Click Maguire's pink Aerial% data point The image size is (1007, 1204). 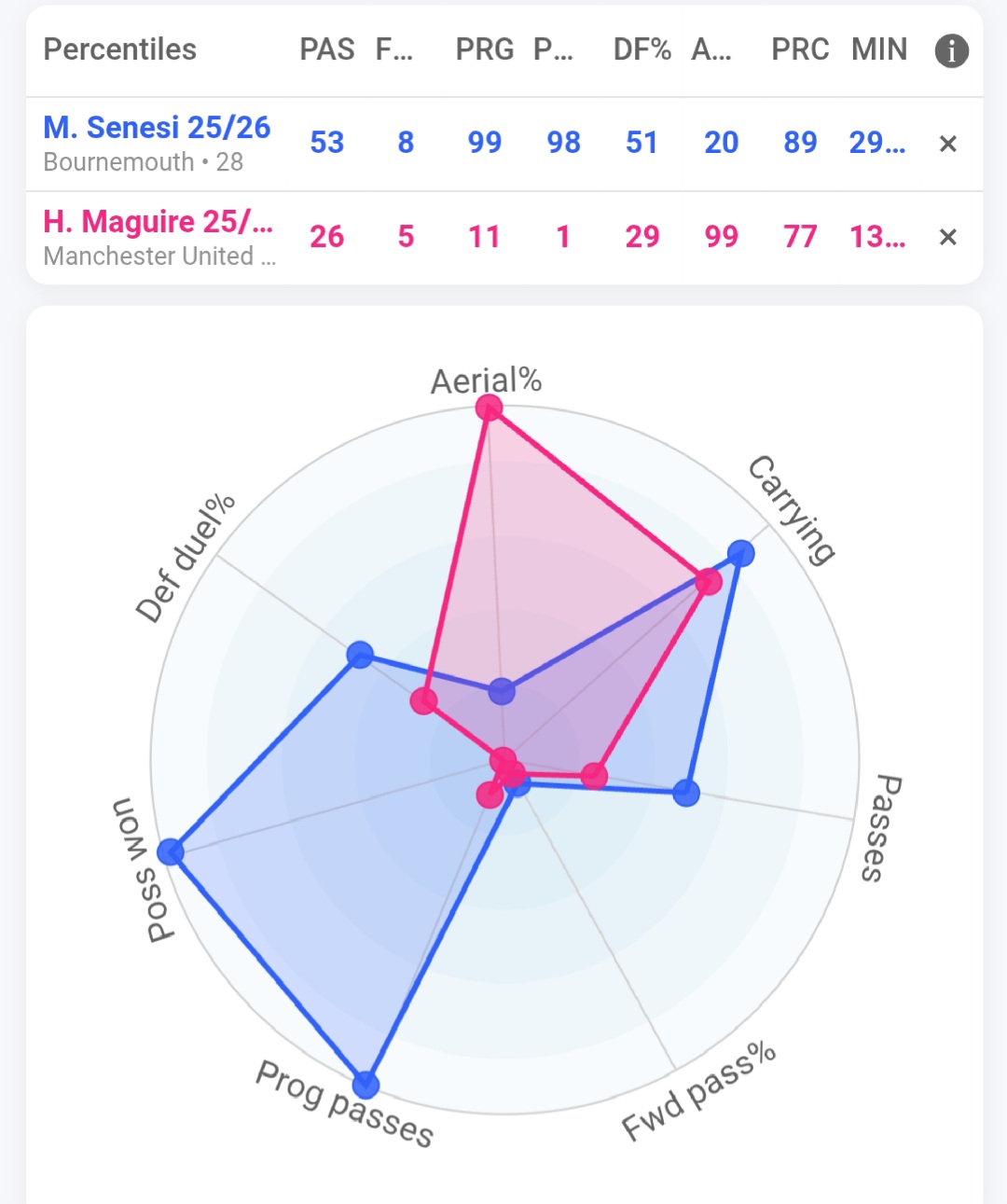click(489, 408)
